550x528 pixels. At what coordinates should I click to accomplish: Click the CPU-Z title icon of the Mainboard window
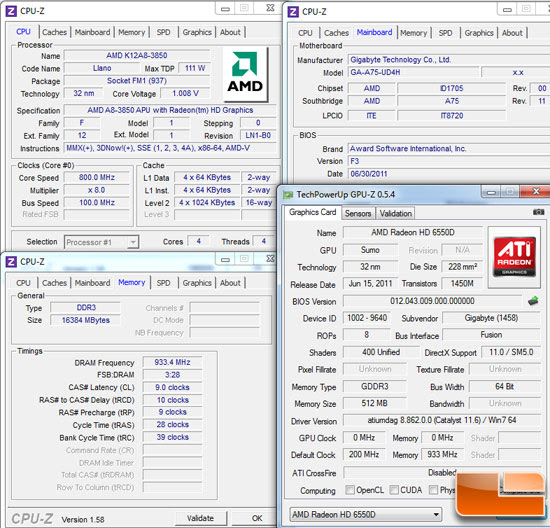coord(293,12)
